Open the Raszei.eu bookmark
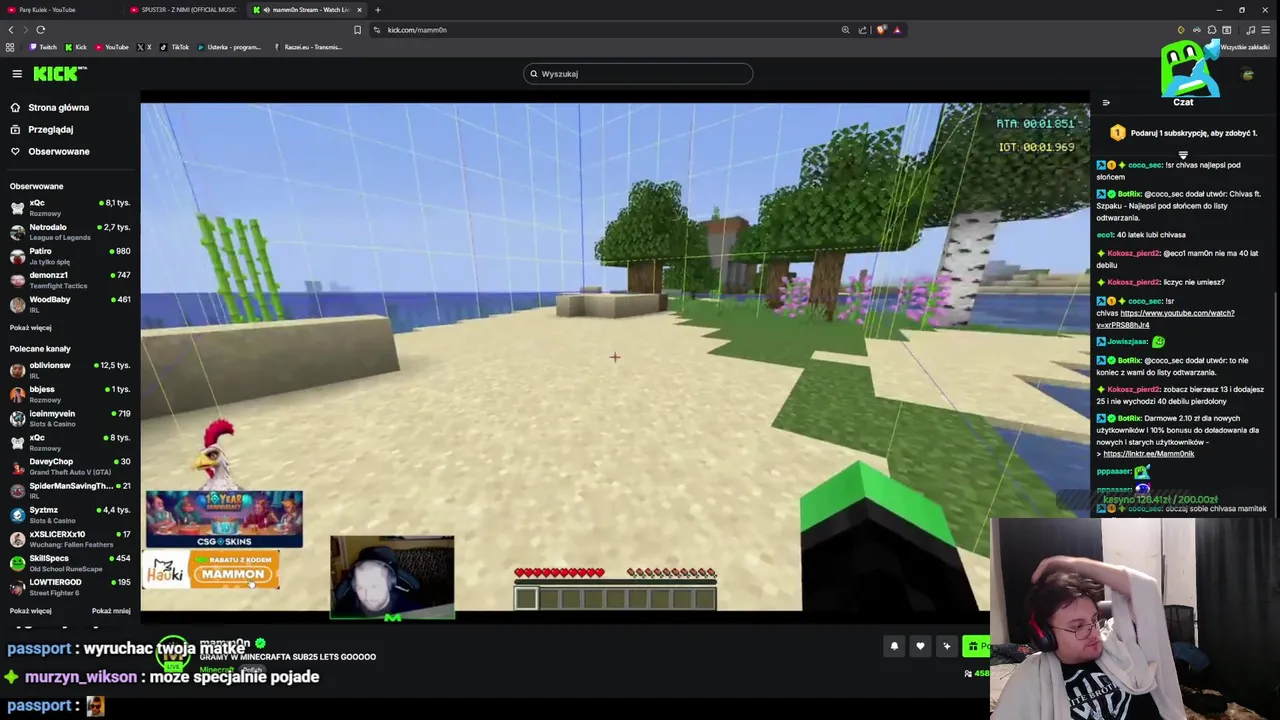1280x720 pixels. (307, 47)
